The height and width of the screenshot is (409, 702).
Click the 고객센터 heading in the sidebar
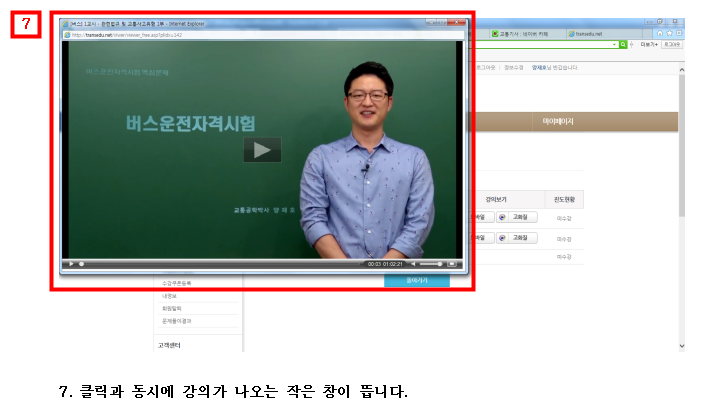click(169, 345)
